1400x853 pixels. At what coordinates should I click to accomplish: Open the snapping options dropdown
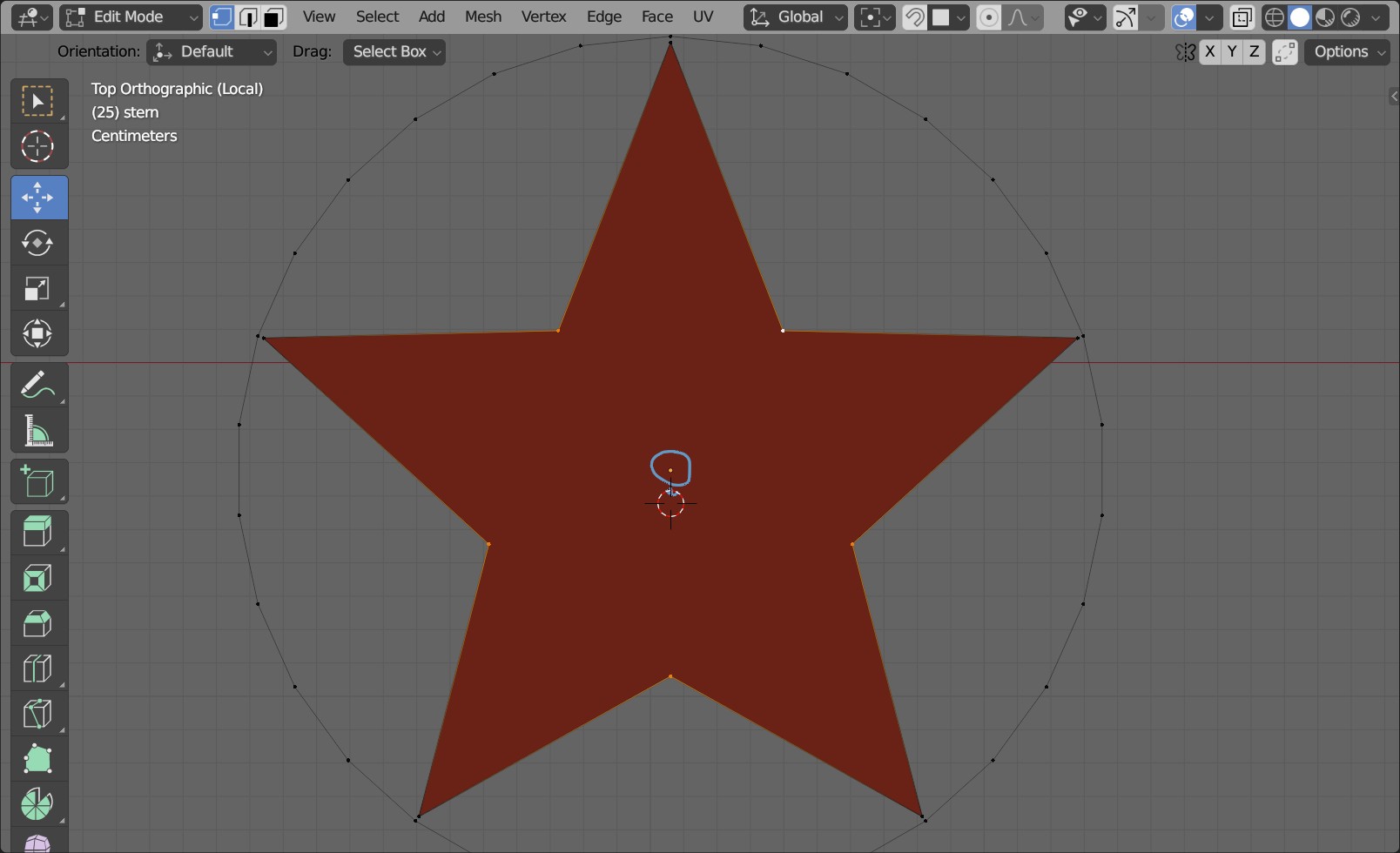tap(949, 17)
